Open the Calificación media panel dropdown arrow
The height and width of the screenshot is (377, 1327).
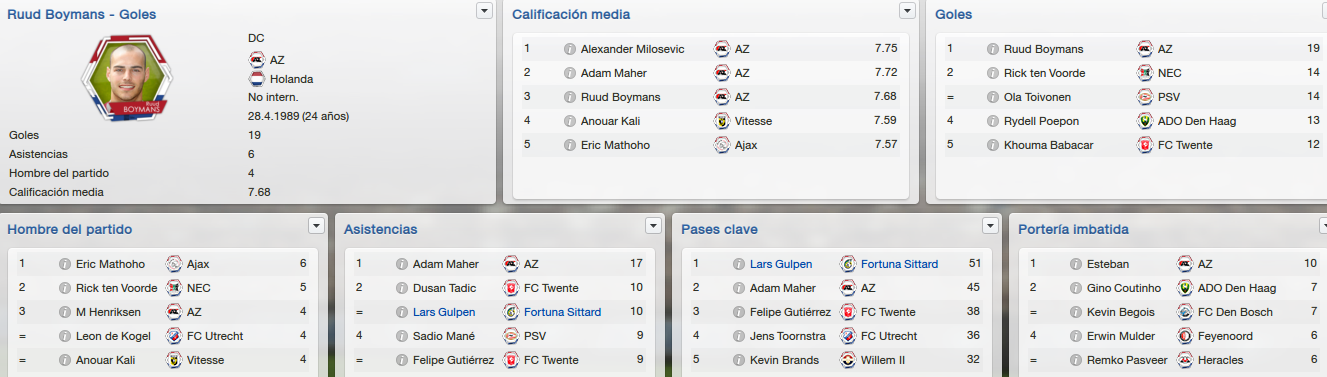point(907,10)
